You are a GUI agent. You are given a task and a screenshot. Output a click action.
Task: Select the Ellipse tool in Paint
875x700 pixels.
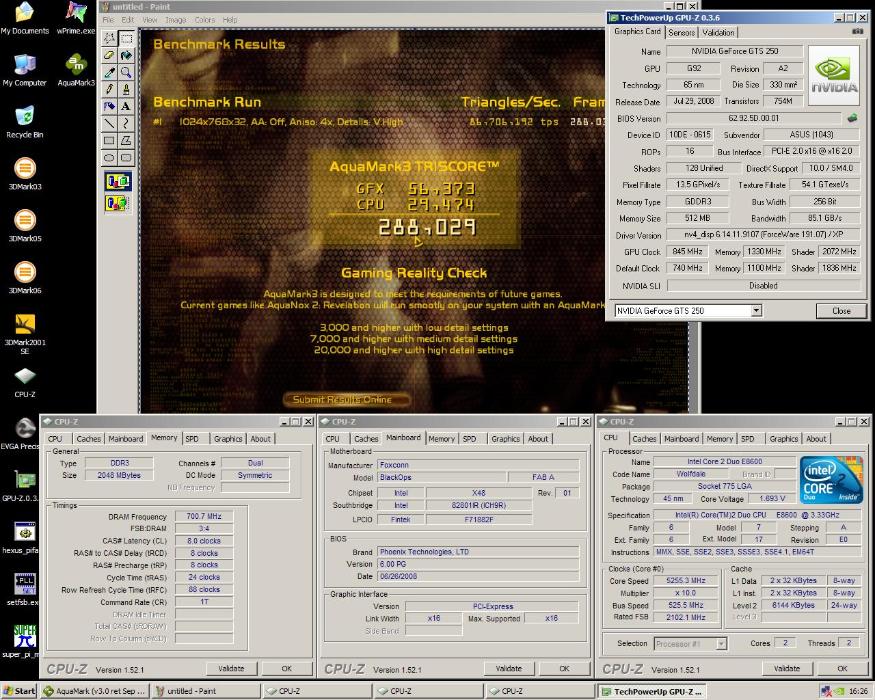(x=109, y=157)
